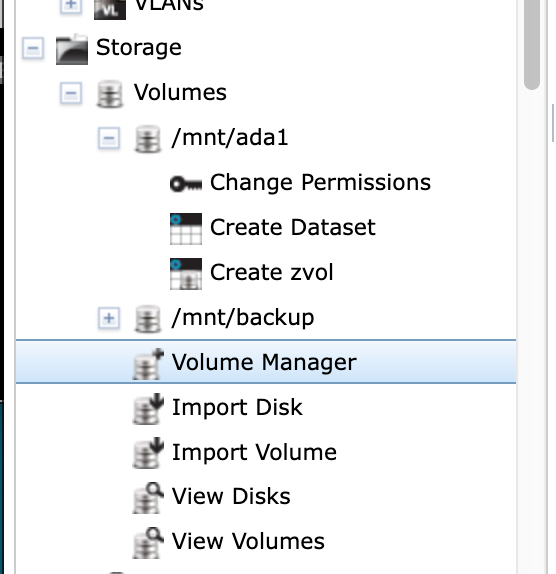This screenshot has width=556, height=574.
Task: Click the VLANs VL icon
Action: 110,9
